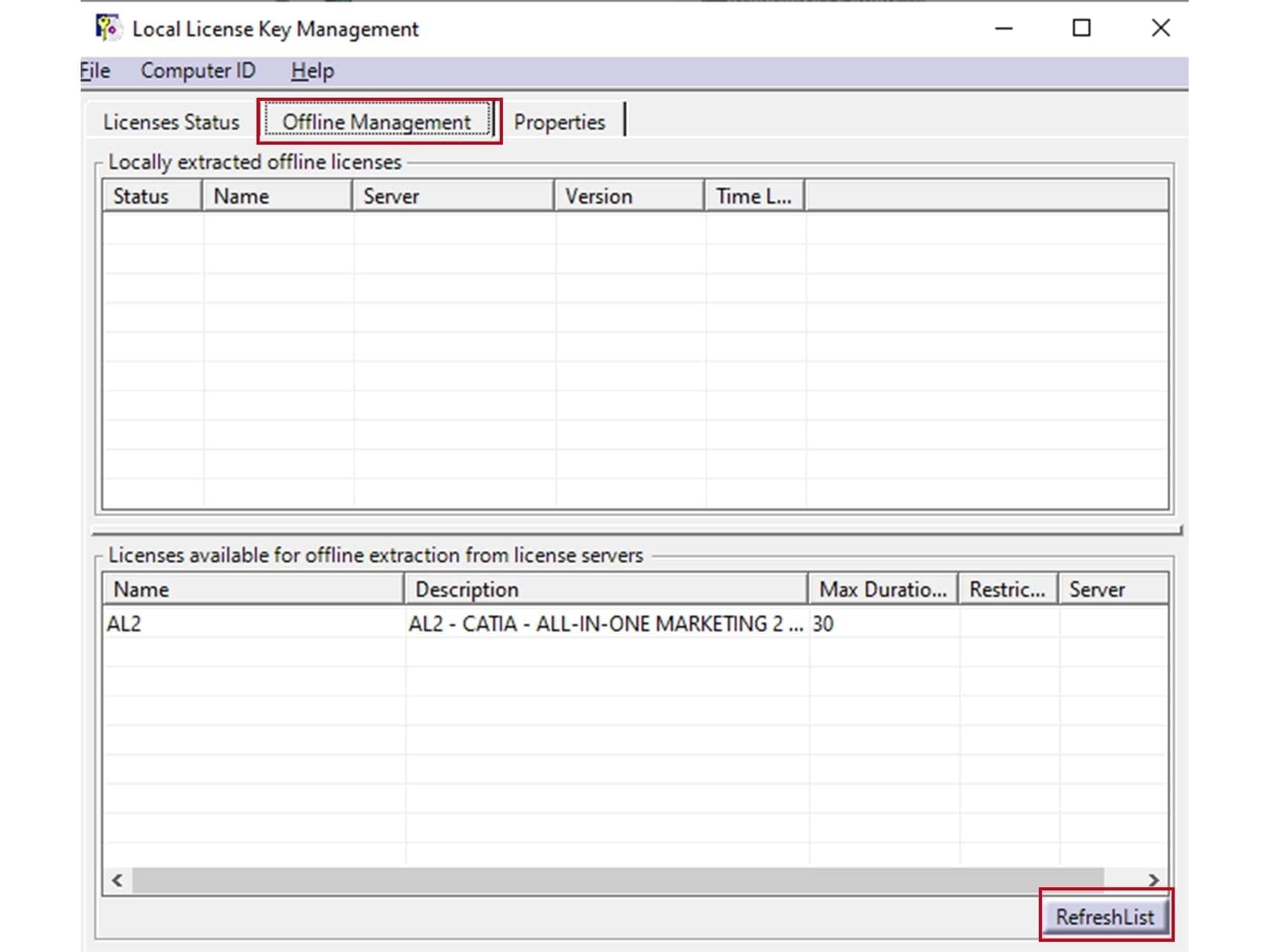Sort local licenses by Name column header
The image size is (1270, 952).
click(277, 196)
